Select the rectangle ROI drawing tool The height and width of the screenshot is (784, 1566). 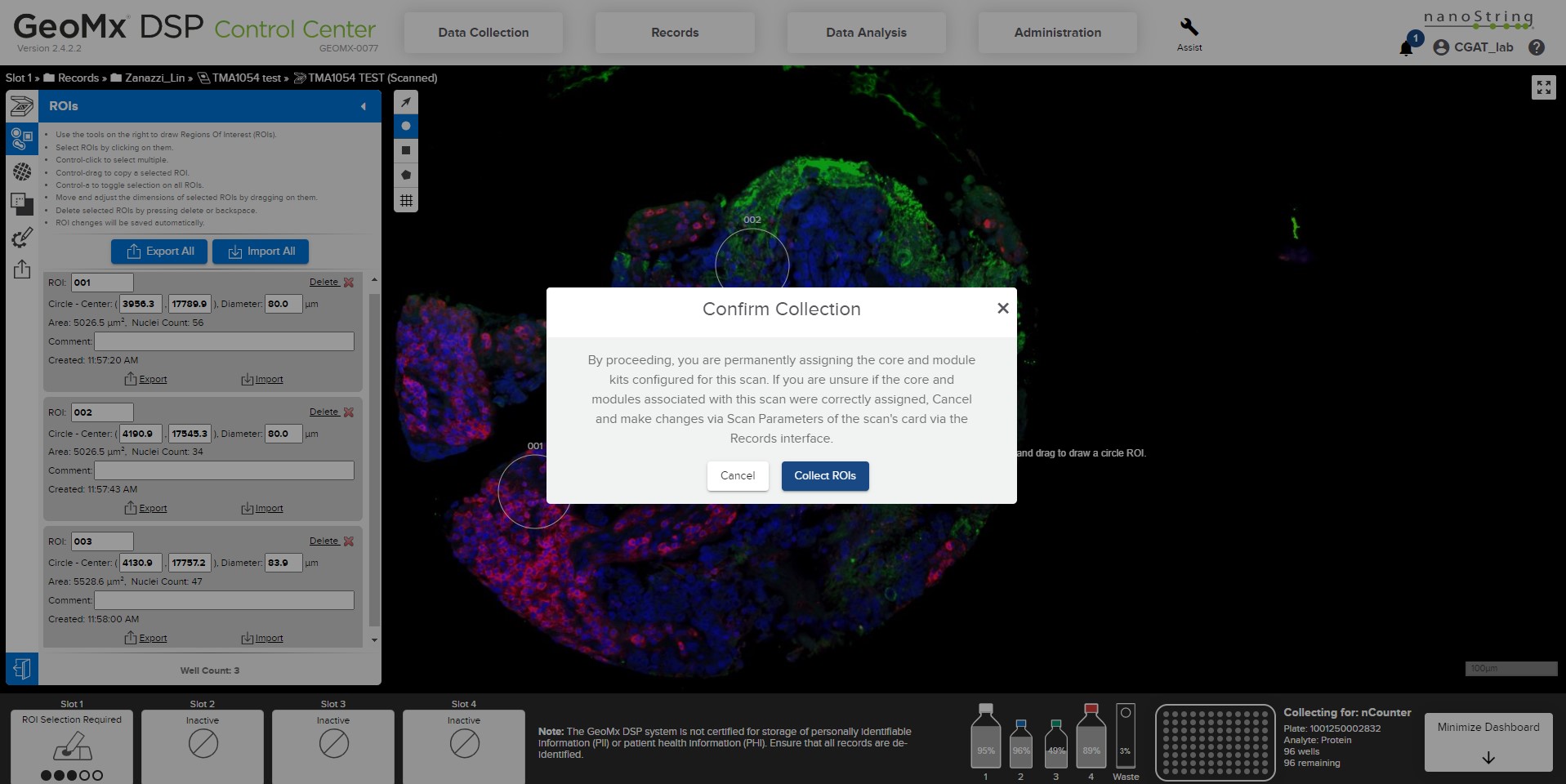tap(406, 151)
